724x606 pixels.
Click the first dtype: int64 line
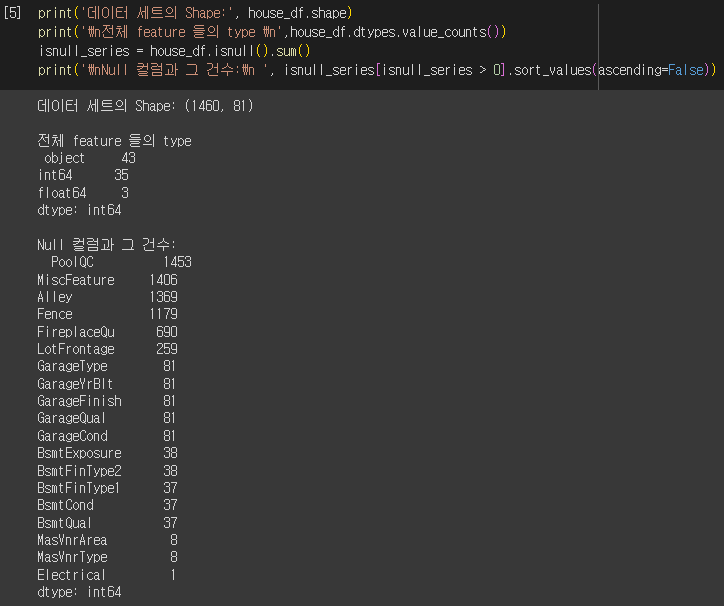[x=79, y=210]
